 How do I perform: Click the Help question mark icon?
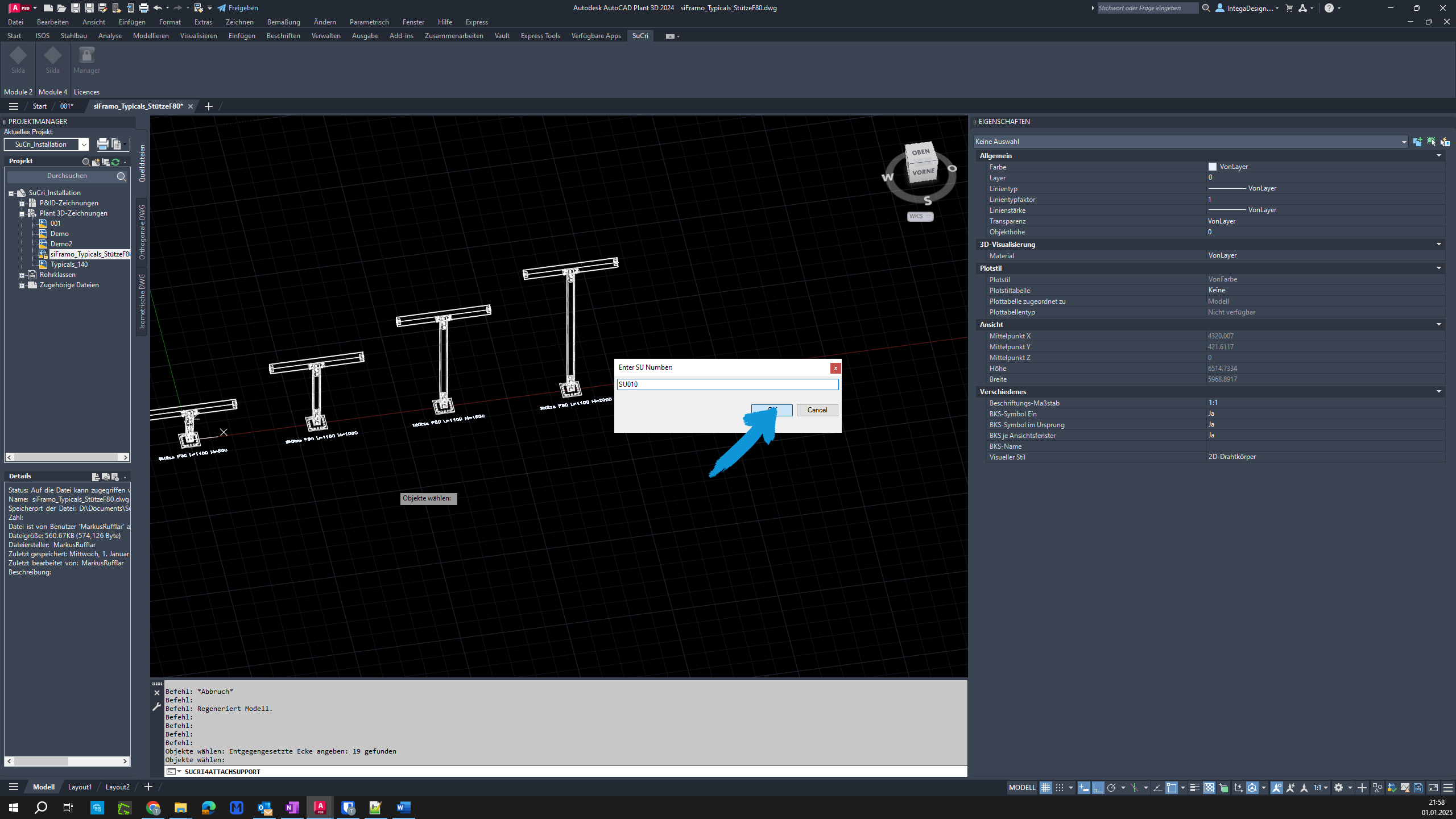[x=1329, y=8]
